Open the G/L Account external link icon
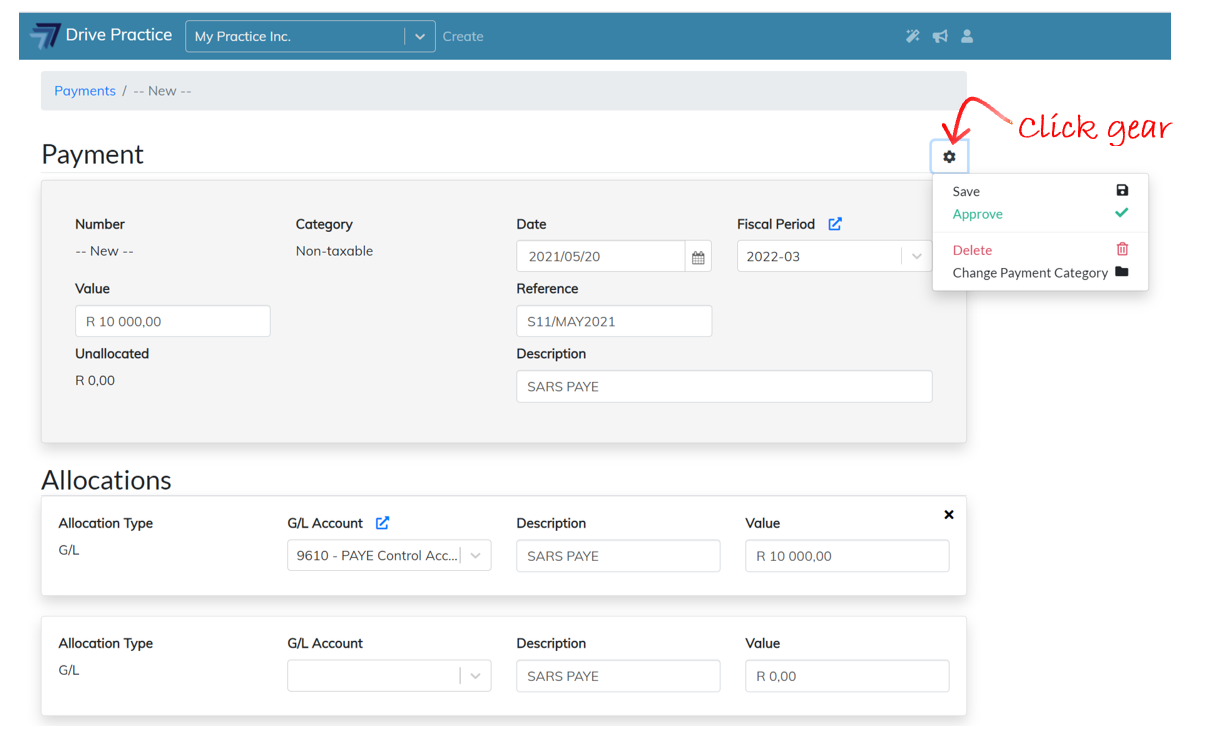 382,523
